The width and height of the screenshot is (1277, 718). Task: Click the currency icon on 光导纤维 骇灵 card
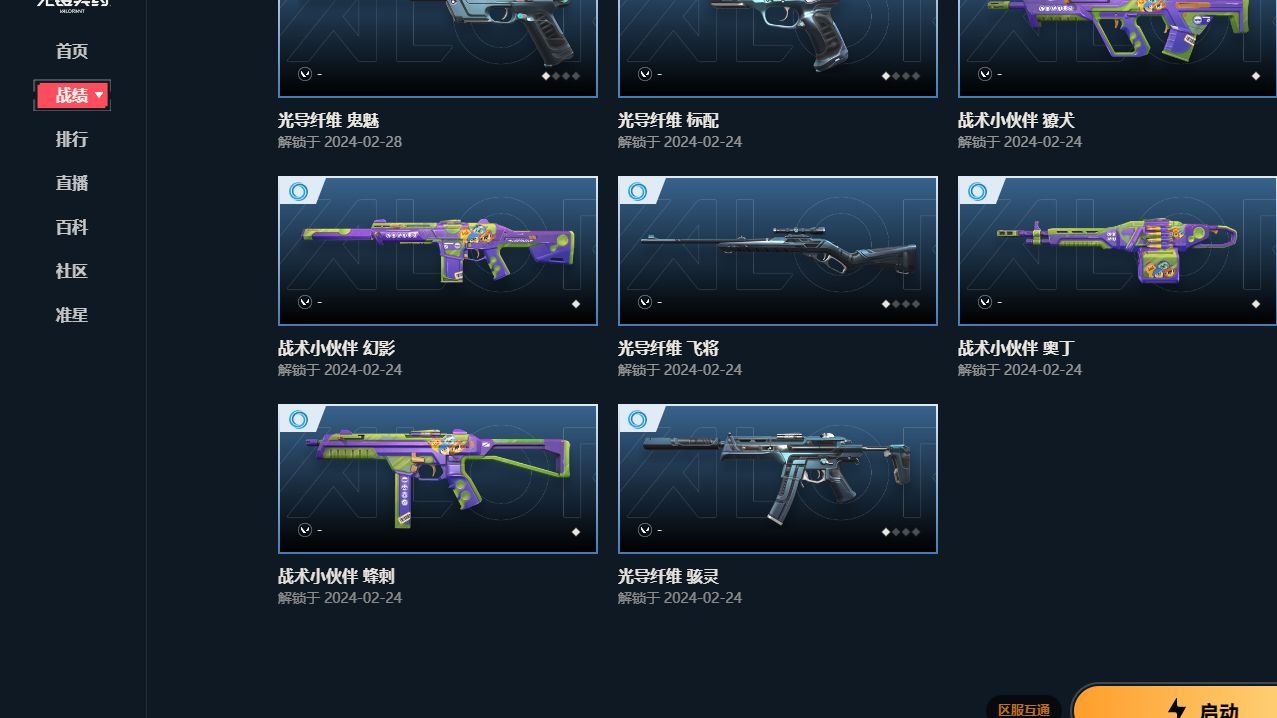[645, 530]
